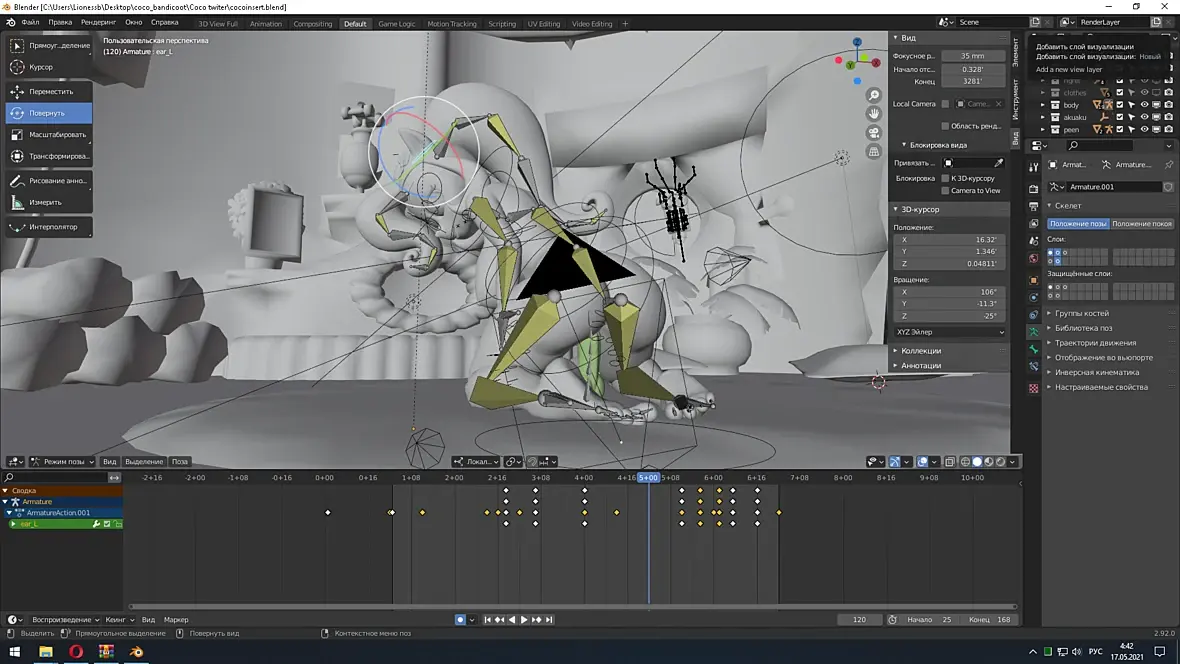Switch to the Animation workspace tab
The width and height of the screenshot is (1180, 664).
coord(266,23)
